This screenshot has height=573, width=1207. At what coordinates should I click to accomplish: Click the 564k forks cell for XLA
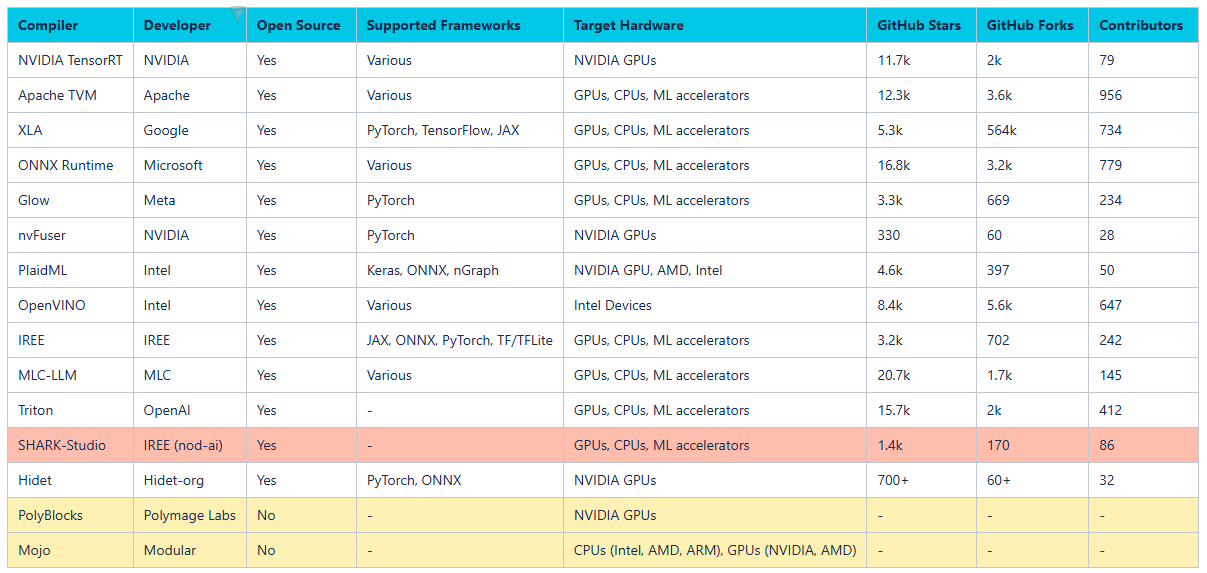[x=1032, y=130]
